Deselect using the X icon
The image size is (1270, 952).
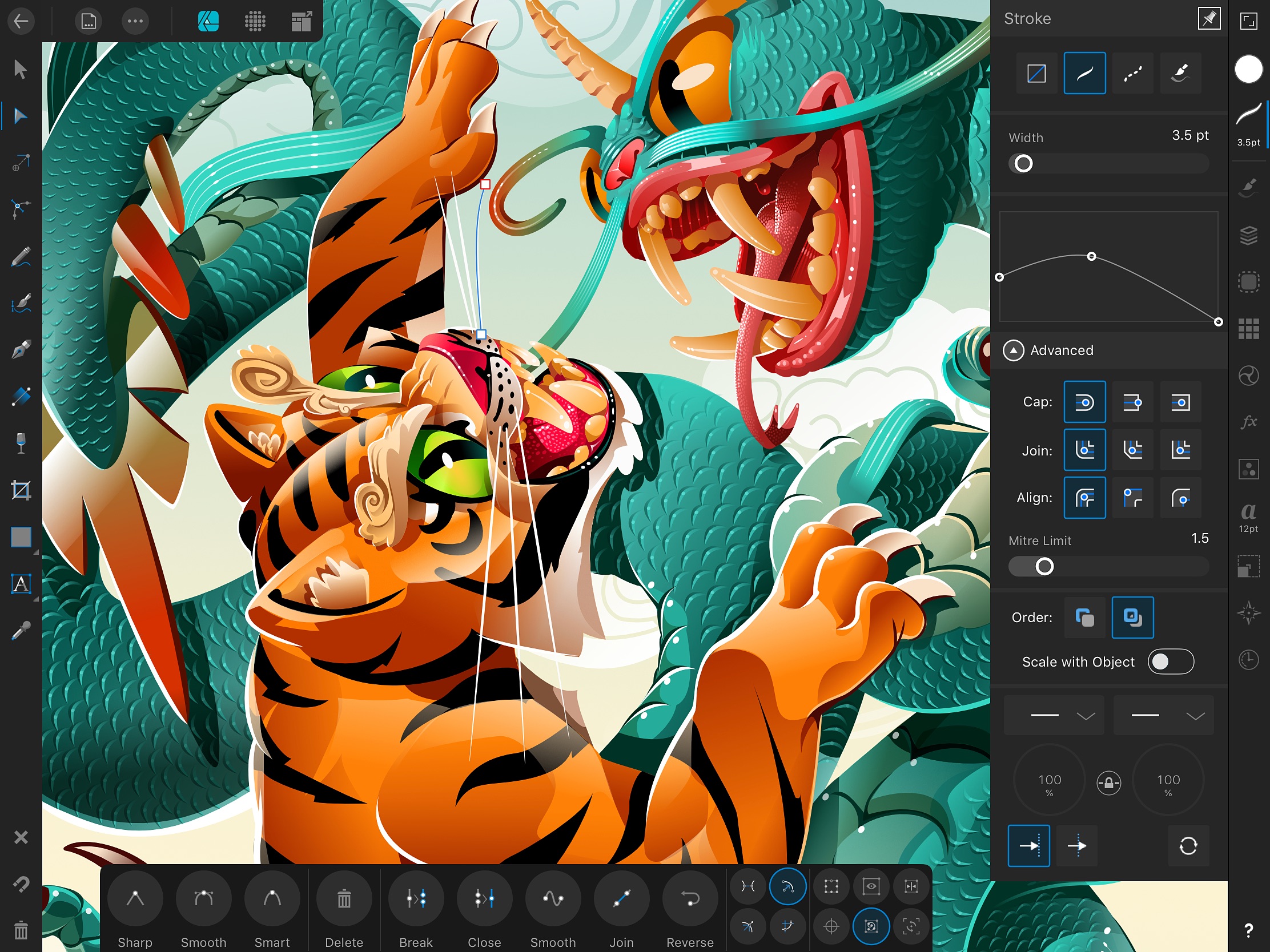click(21, 838)
